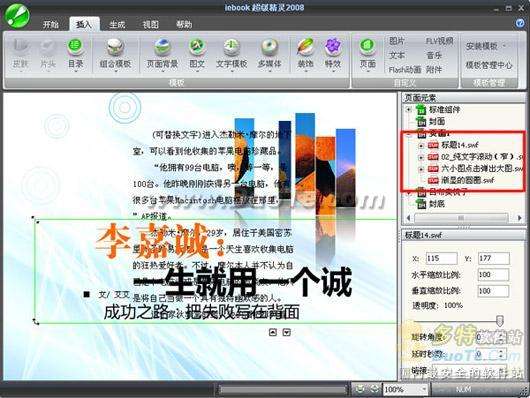530x398 pixels.
Task: Open the 100% zoom dropdown
Action: click(x=405, y=389)
